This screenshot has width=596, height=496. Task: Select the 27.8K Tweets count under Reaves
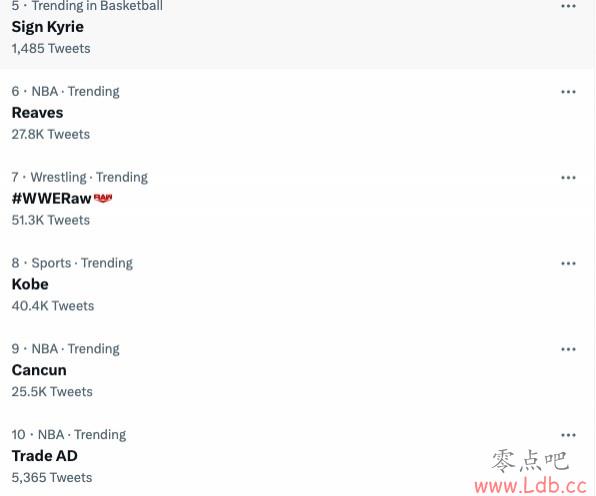tap(51, 134)
